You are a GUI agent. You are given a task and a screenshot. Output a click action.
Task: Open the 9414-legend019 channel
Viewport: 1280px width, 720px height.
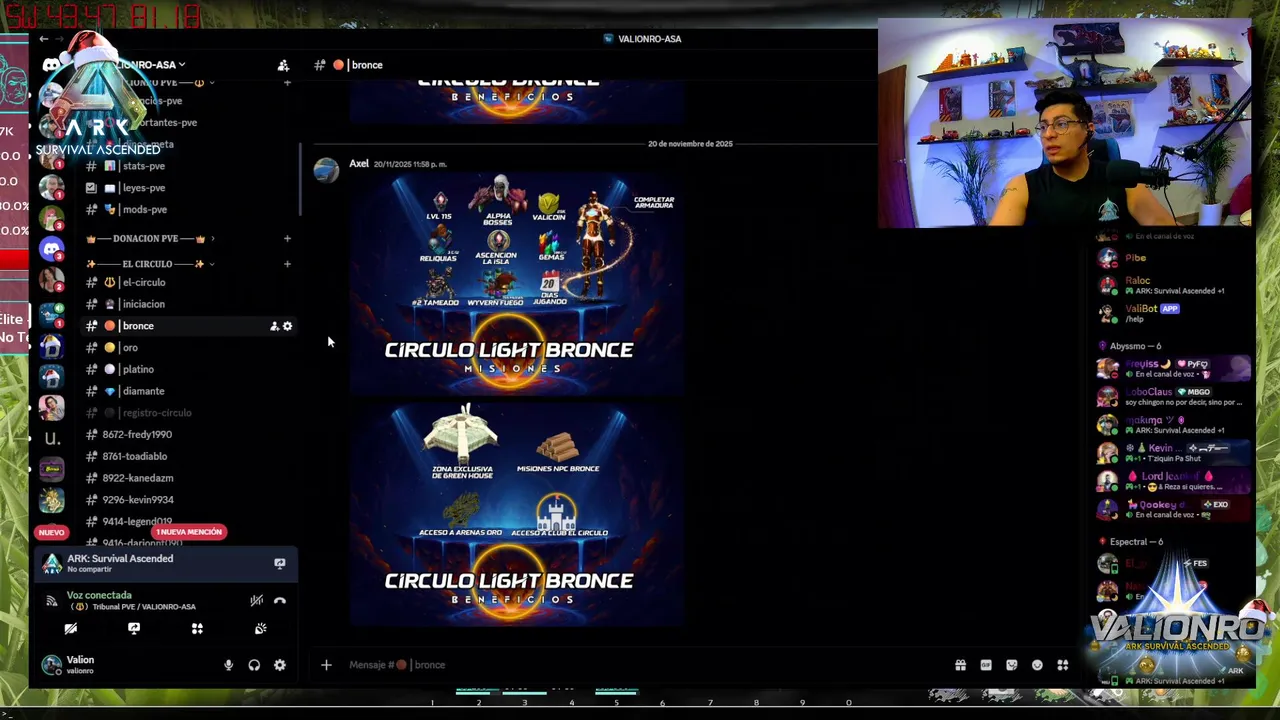click(x=136, y=521)
